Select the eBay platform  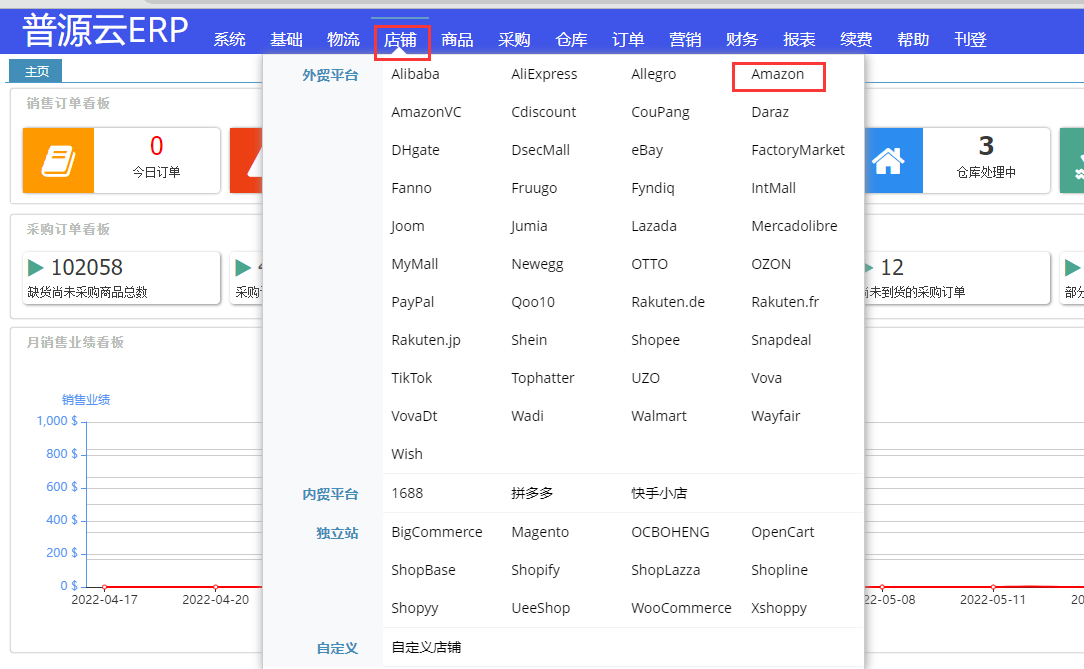[647, 151]
